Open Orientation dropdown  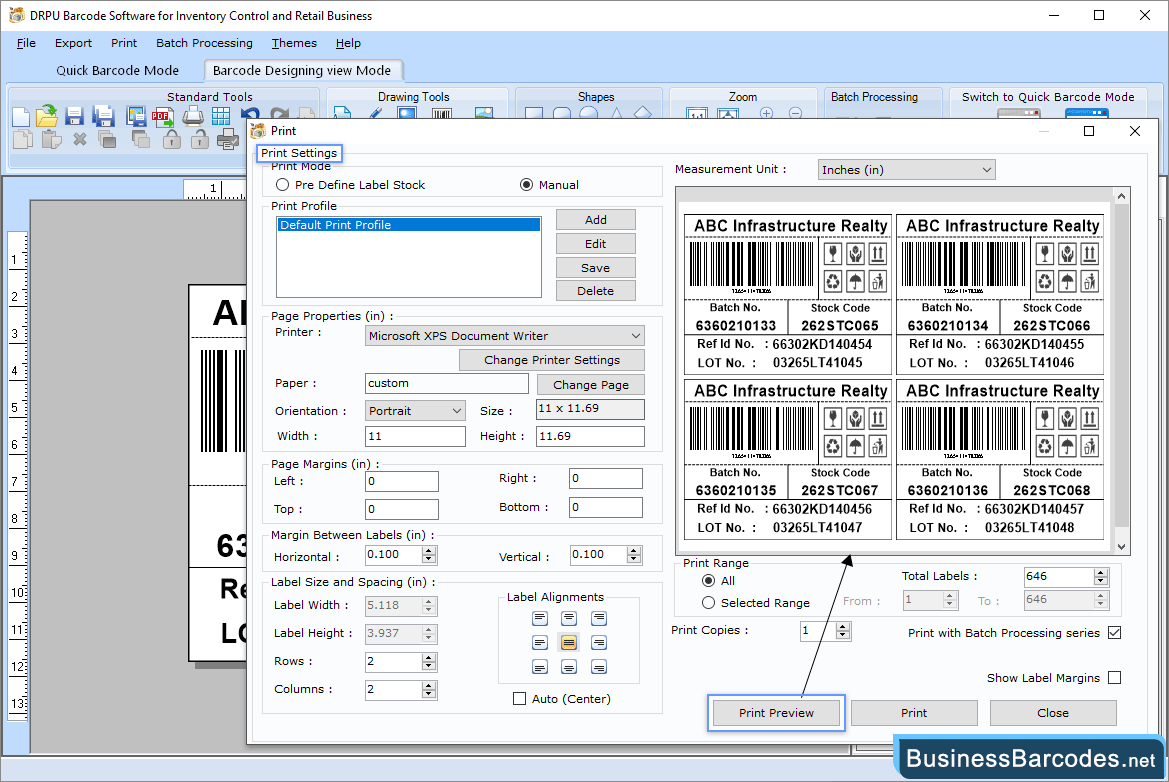click(415, 411)
